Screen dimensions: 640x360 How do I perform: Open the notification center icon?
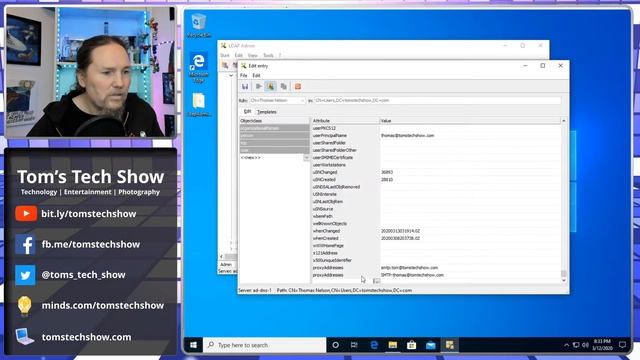[622, 345]
